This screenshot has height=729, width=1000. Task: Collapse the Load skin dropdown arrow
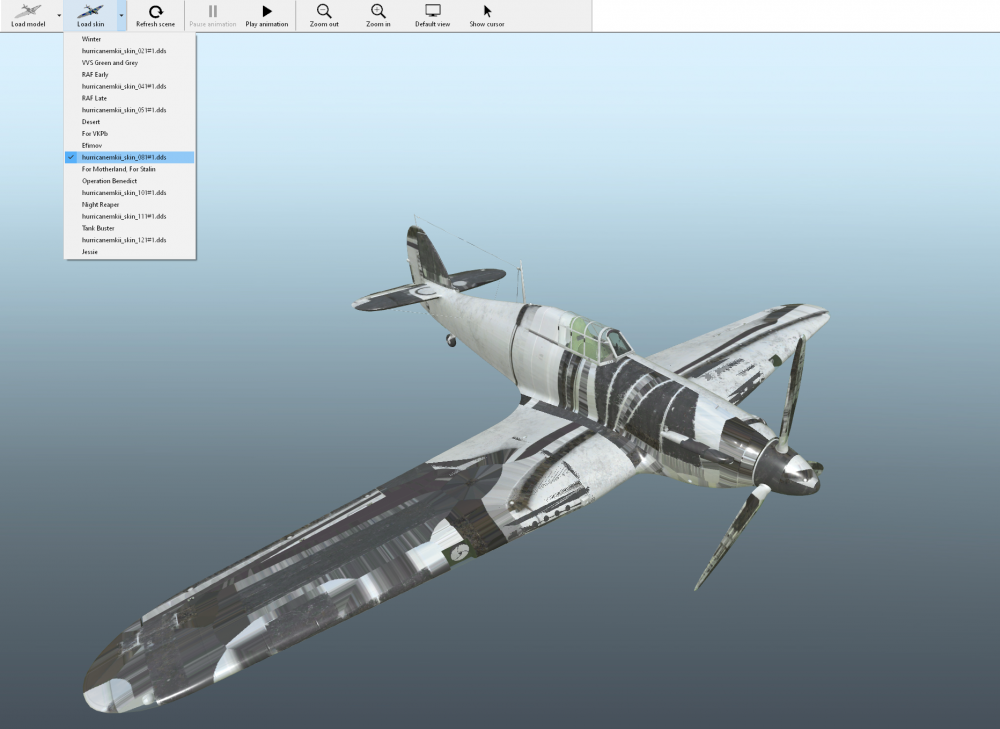pyautogui.click(x=121, y=16)
